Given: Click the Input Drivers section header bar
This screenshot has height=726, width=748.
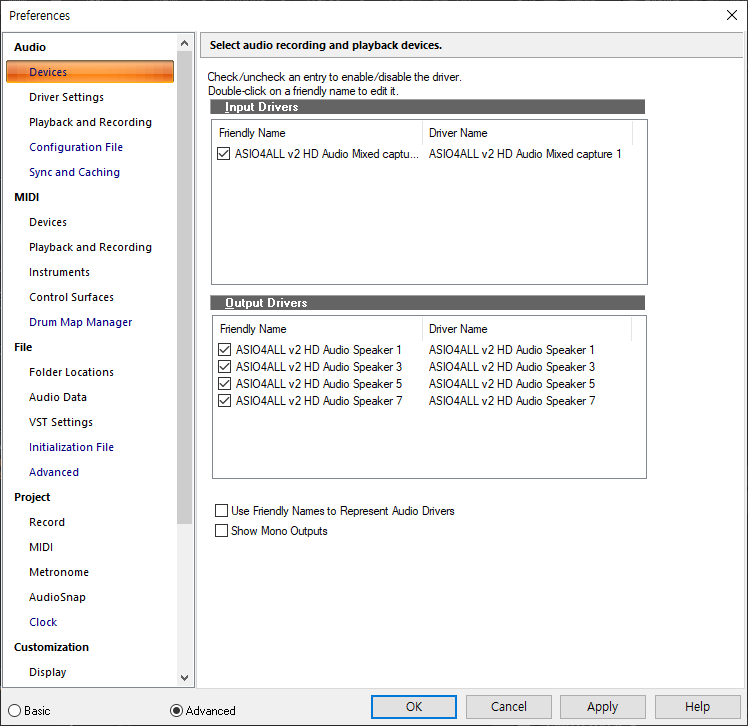Looking at the screenshot, I should click(x=427, y=107).
